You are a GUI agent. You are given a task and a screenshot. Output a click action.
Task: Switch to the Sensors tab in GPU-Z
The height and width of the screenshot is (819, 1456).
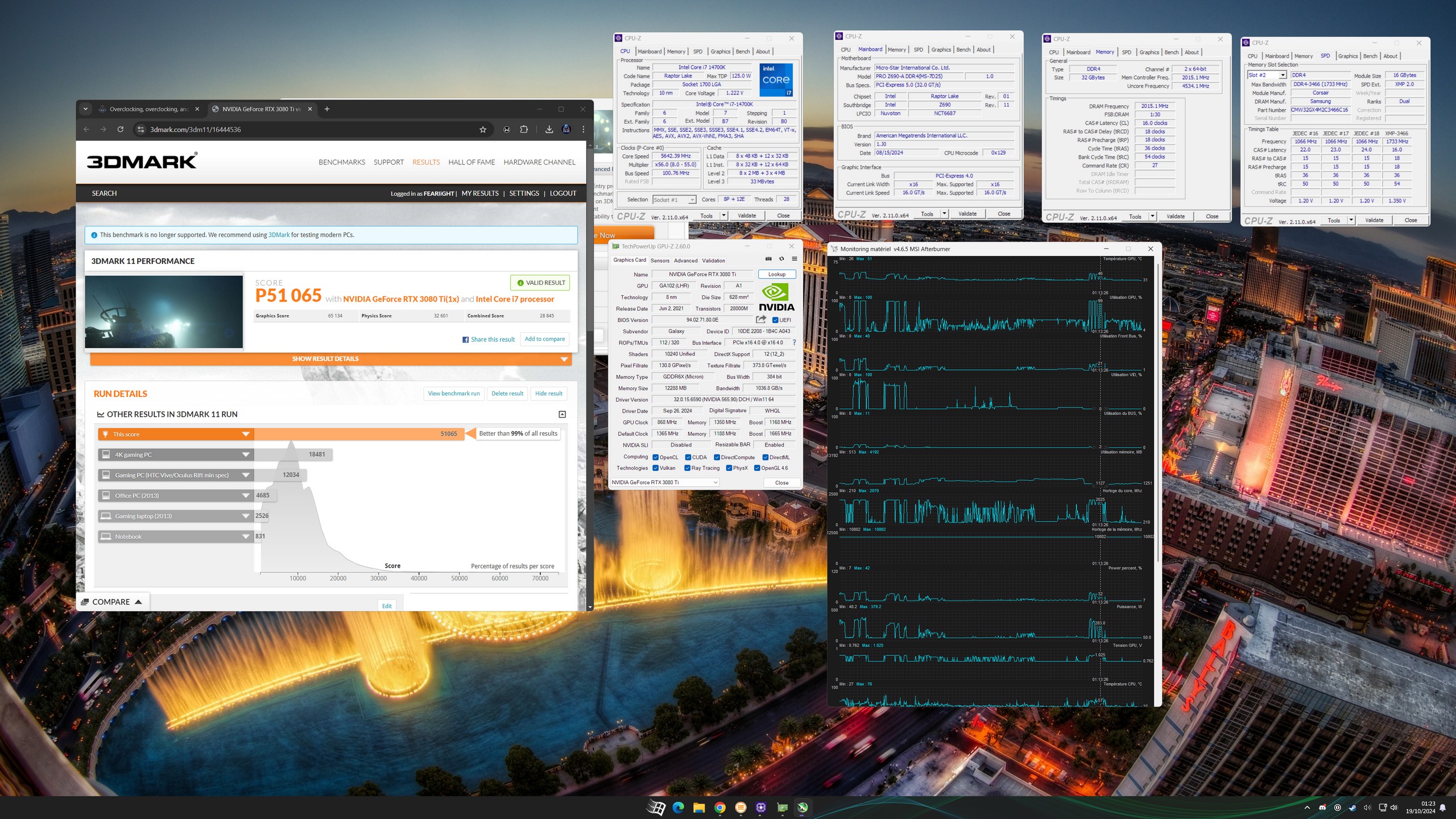(660, 260)
